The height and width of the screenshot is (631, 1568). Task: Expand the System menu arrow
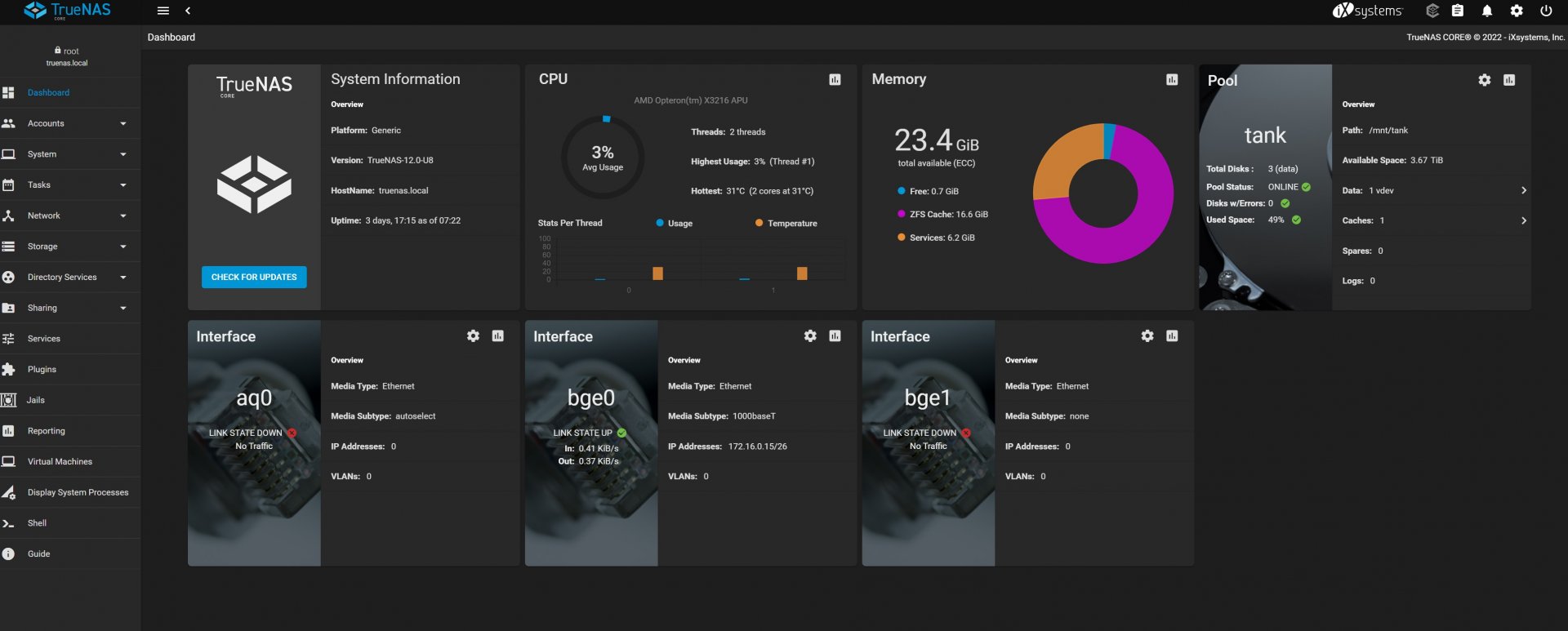tap(123, 154)
